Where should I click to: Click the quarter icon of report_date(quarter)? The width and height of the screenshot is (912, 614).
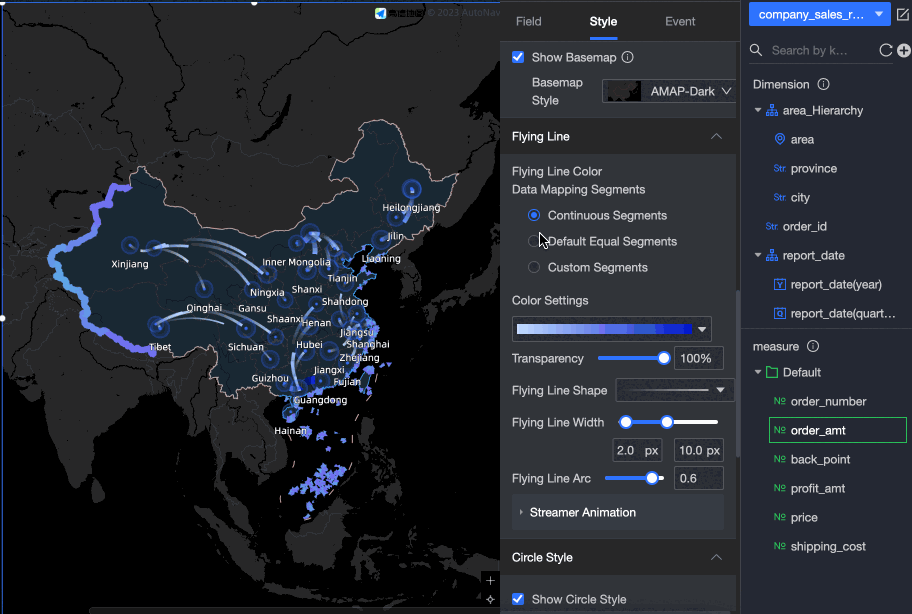(780, 313)
